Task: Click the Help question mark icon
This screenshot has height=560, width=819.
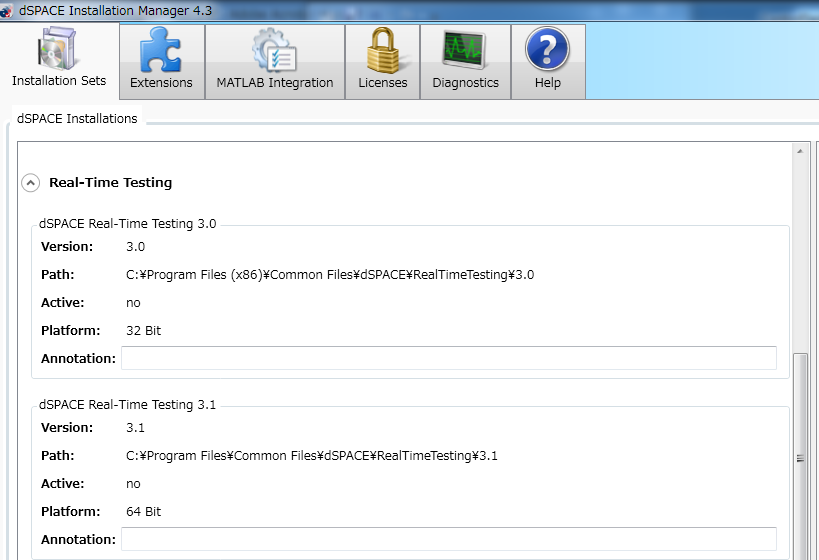Action: (x=547, y=49)
